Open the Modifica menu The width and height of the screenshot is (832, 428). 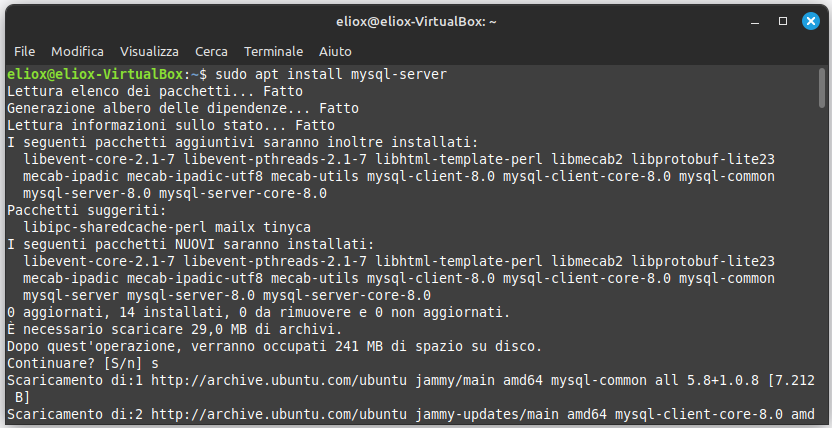click(x=77, y=51)
